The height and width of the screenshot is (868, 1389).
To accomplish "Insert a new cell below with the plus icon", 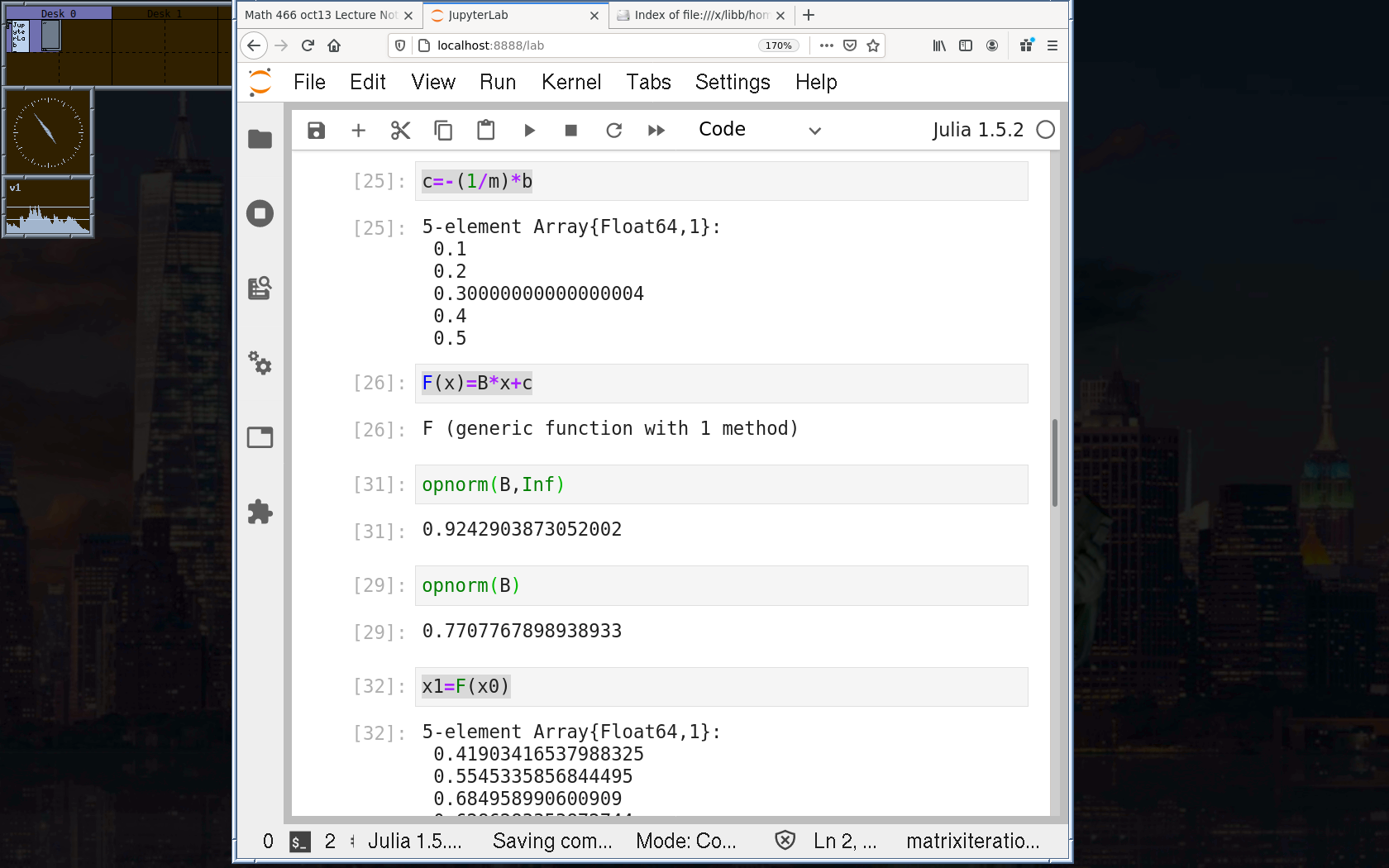I will (x=358, y=131).
